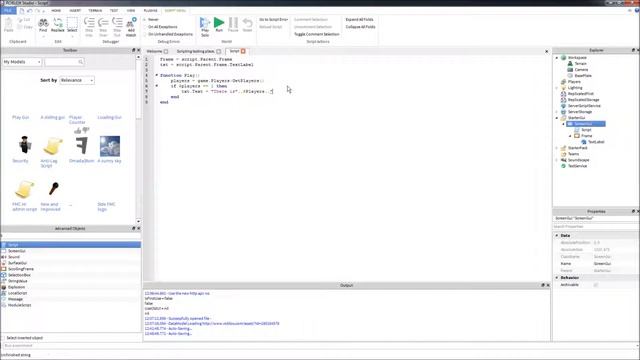Click the Select dashed-box icon

point(72,22)
